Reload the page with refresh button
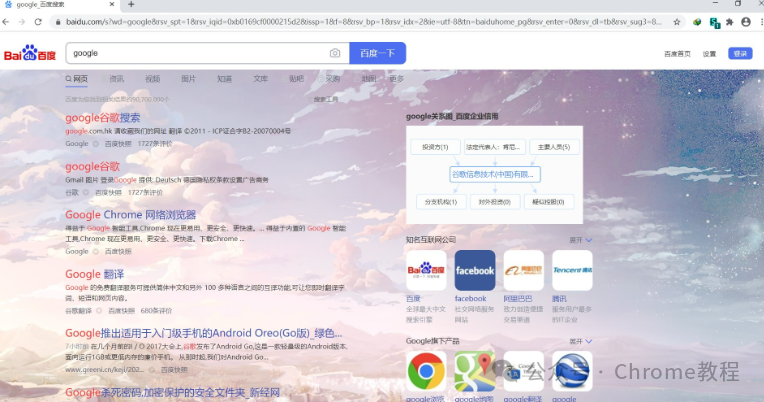The width and height of the screenshot is (764, 402). 38,21
